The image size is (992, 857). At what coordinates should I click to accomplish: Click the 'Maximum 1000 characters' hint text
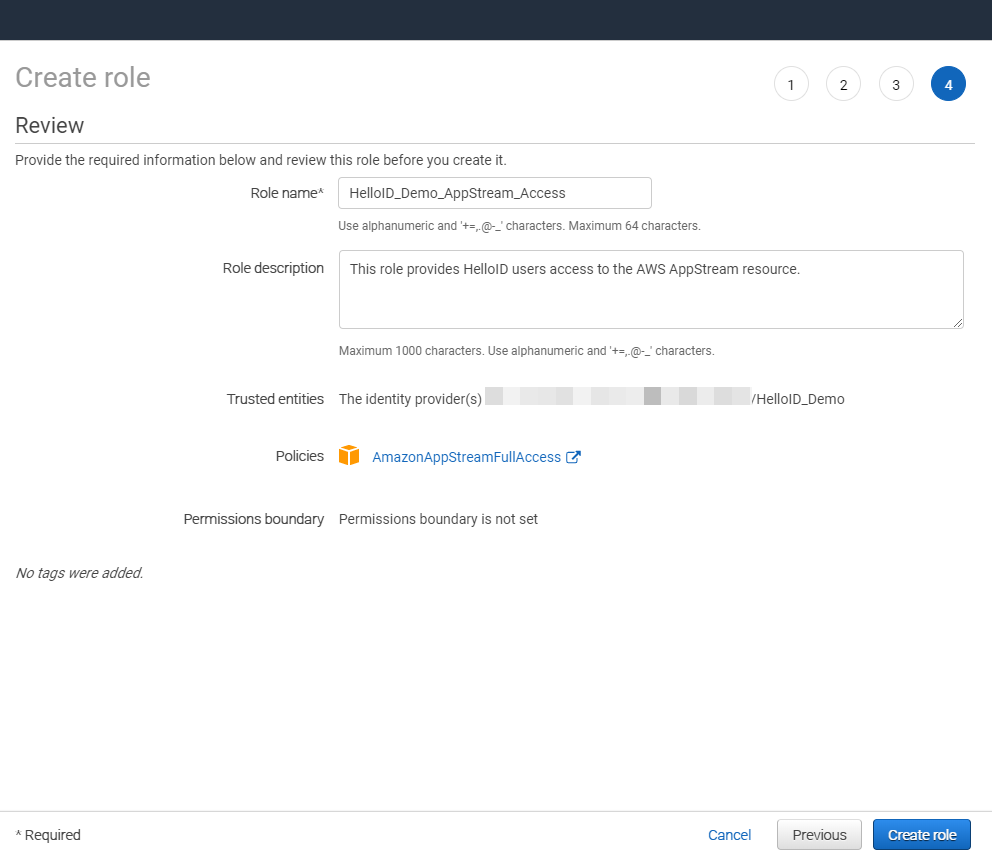pyautogui.click(x=527, y=351)
